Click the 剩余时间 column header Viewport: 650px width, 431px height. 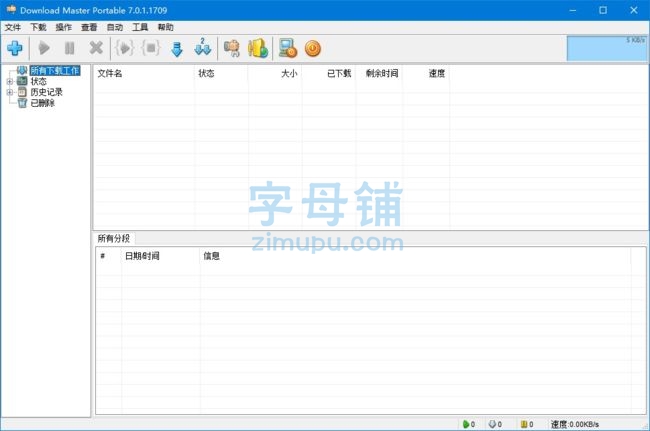click(x=380, y=73)
